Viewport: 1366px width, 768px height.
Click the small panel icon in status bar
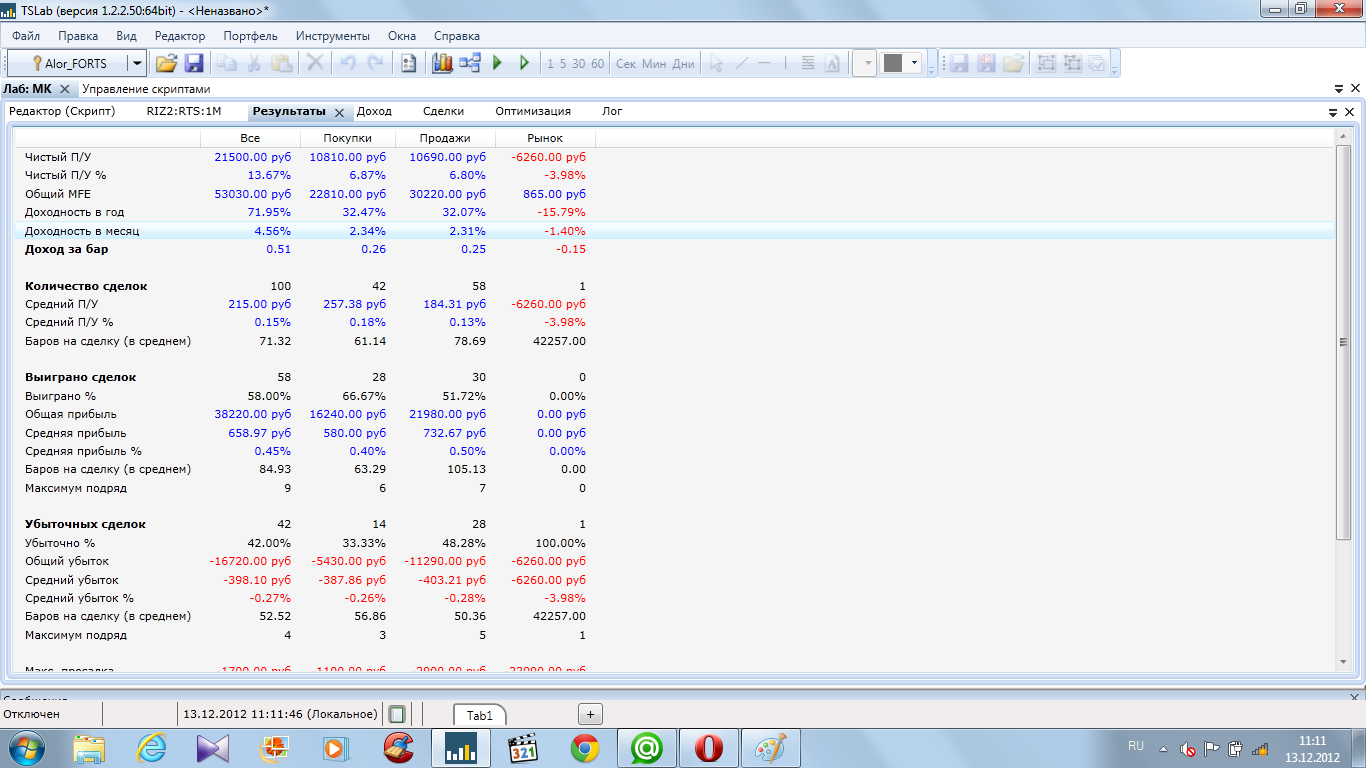pyautogui.click(x=397, y=714)
